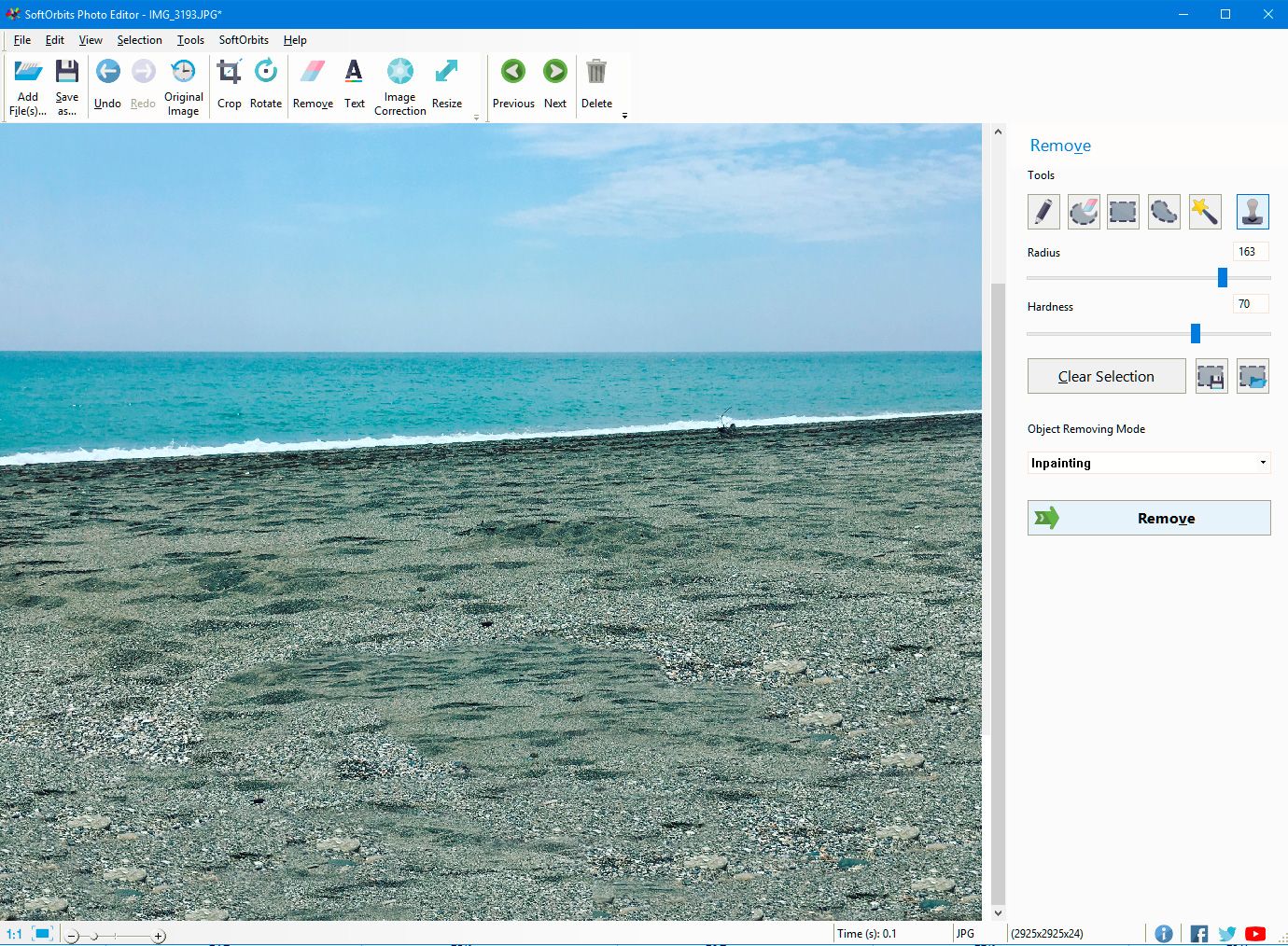
Task: Click the Clear Selection button
Action: click(1106, 377)
